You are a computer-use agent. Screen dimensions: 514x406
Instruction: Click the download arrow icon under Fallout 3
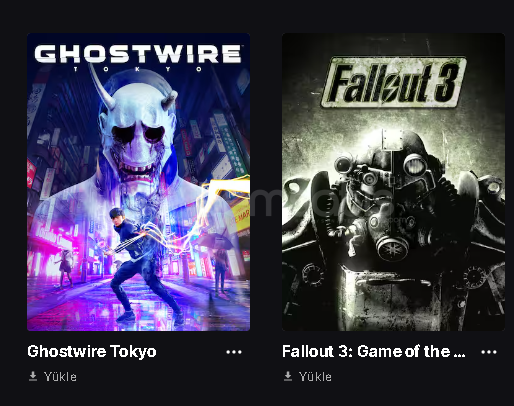click(x=288, y=376)
